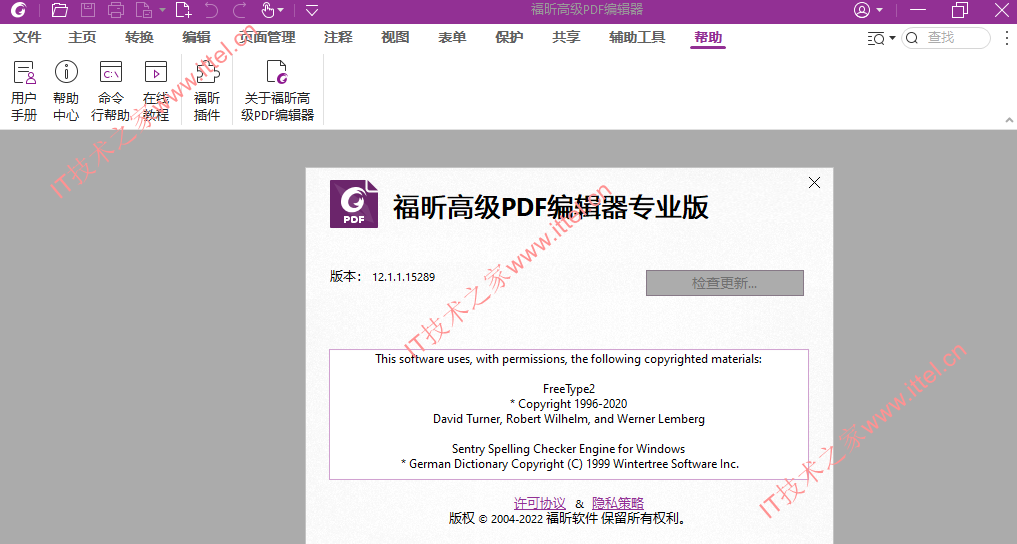The width and height of the screenshot is (1017, 544).
Task: Open 福昕插件 plugins
Action: [x=207, y=91]
